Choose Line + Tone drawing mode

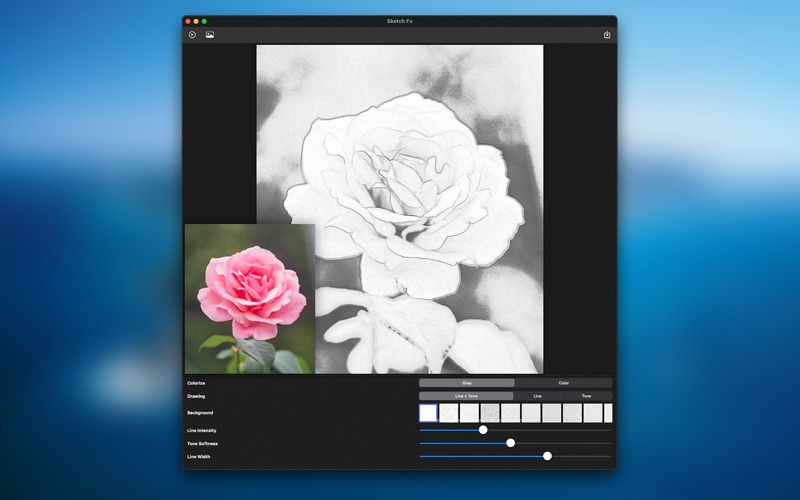466,396
